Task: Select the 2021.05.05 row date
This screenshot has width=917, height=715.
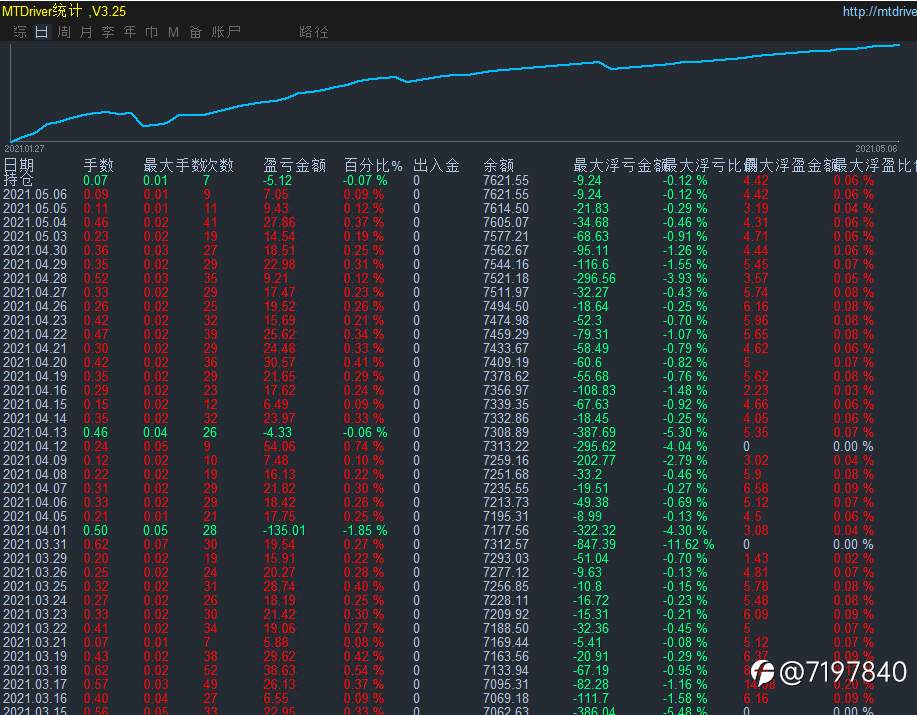Action: point(35,208)
